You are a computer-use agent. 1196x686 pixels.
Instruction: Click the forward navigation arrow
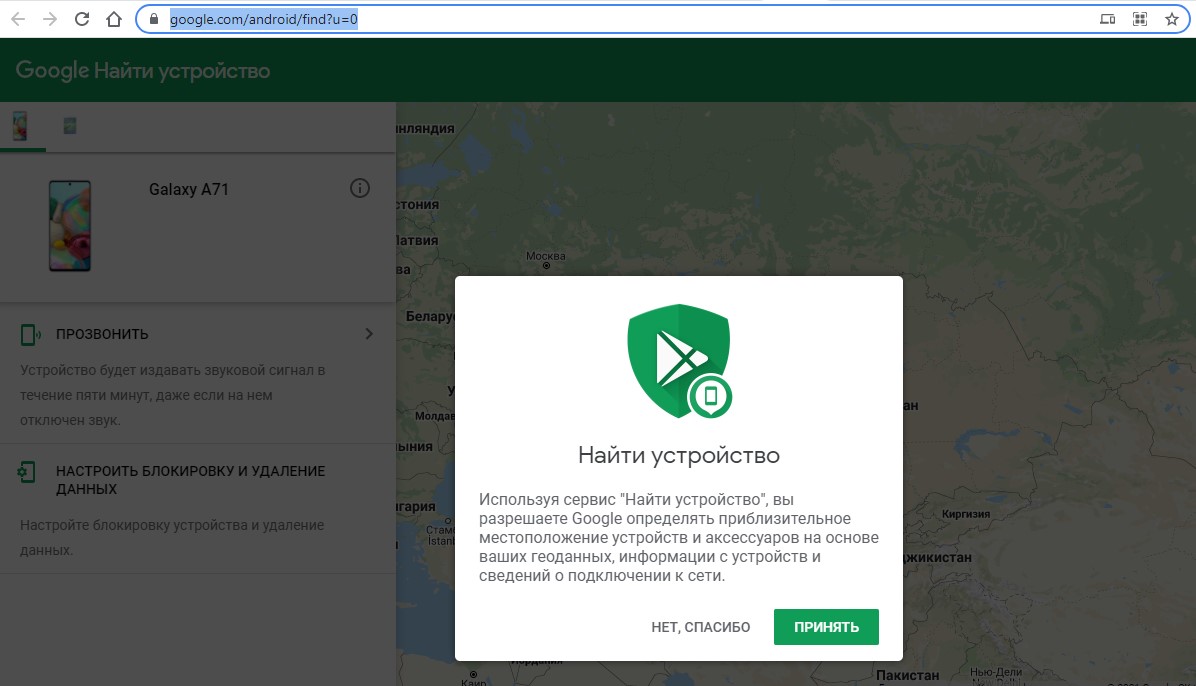click(52, 18)
